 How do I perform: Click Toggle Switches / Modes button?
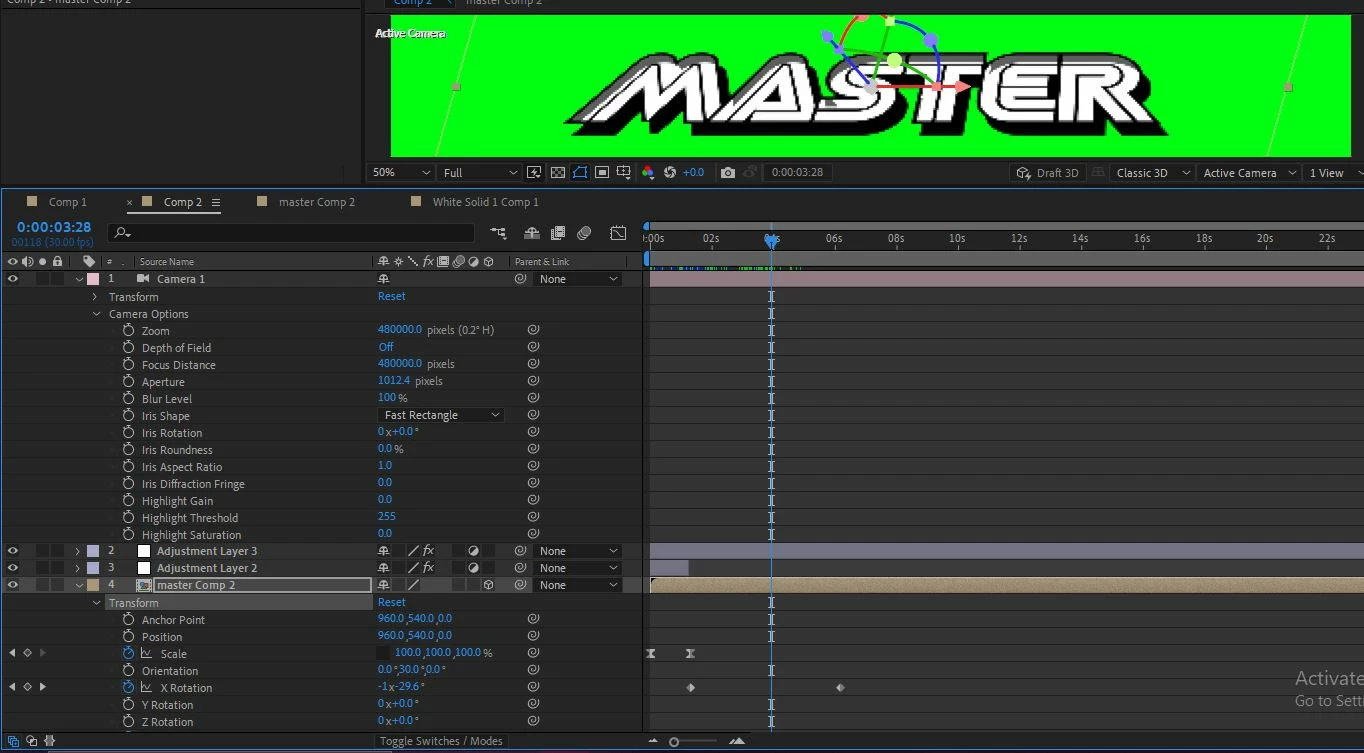(x=441, y=741)
